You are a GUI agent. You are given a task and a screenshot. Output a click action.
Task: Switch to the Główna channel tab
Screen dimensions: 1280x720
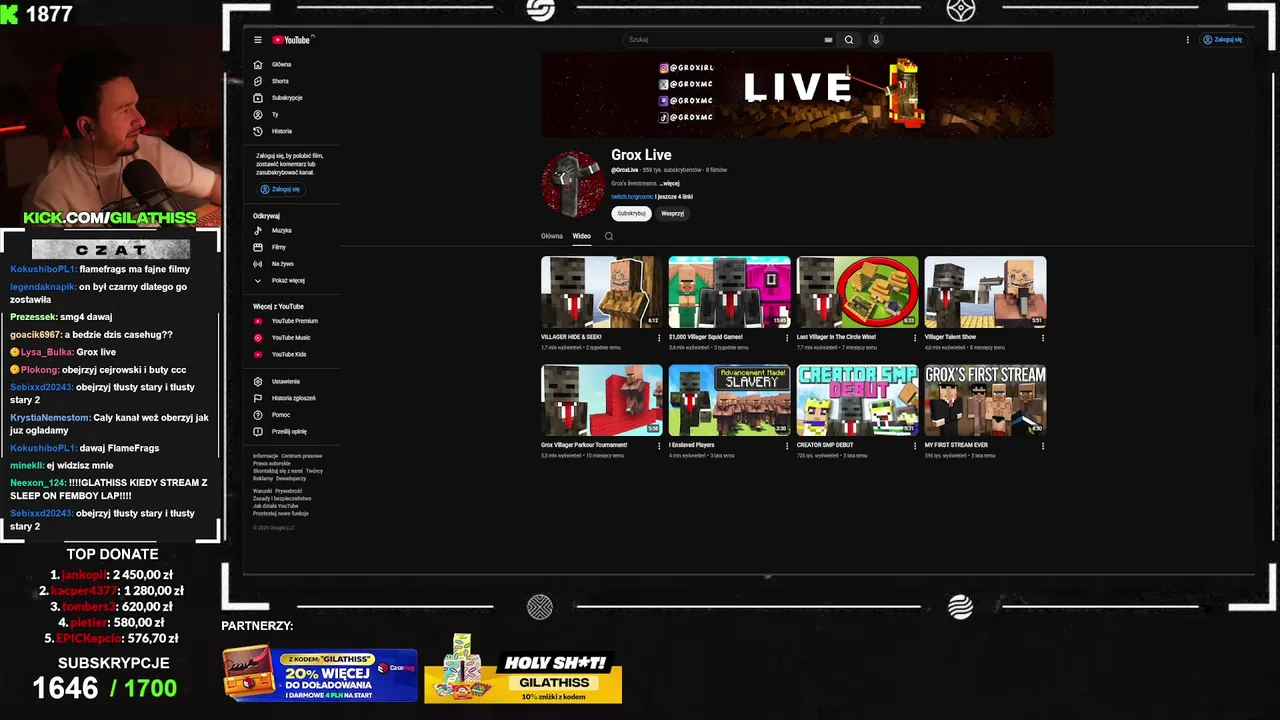[x=552, y=236]
